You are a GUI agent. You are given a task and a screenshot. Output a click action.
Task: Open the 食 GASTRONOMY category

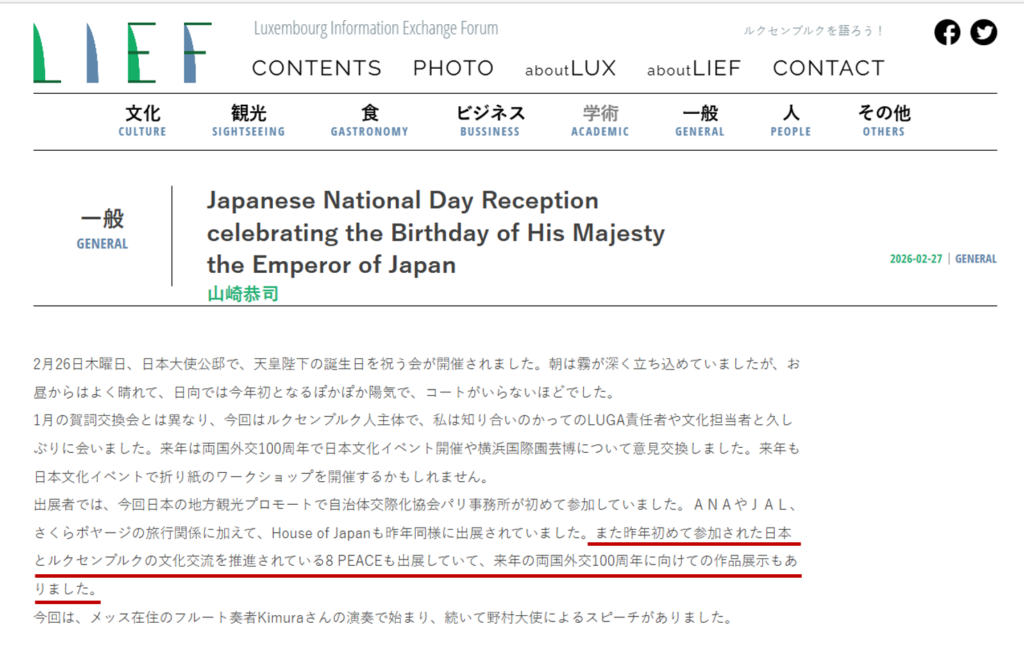coord(369,121)
